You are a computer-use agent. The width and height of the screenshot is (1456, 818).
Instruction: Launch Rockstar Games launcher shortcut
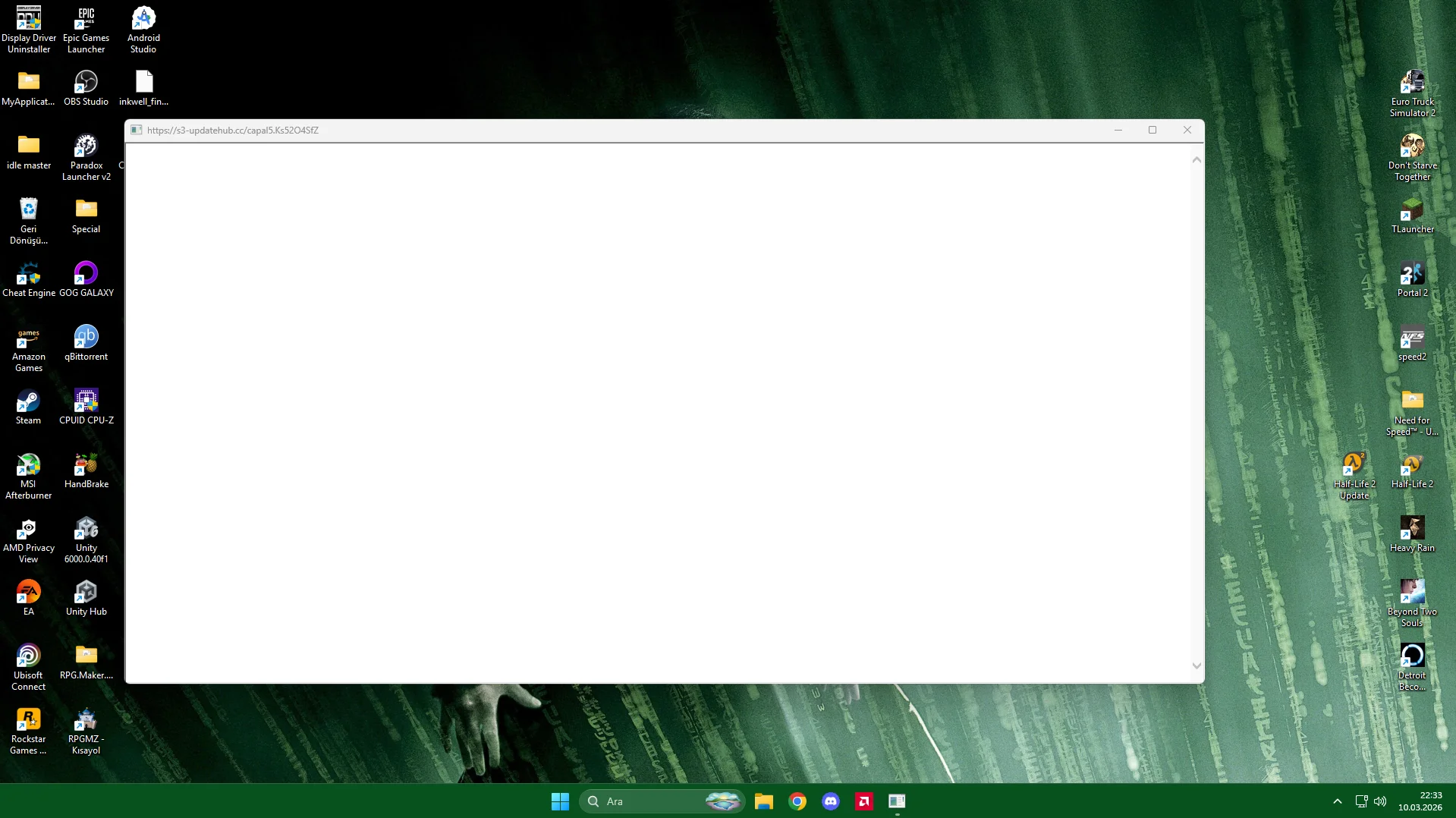tap(29, 731)
